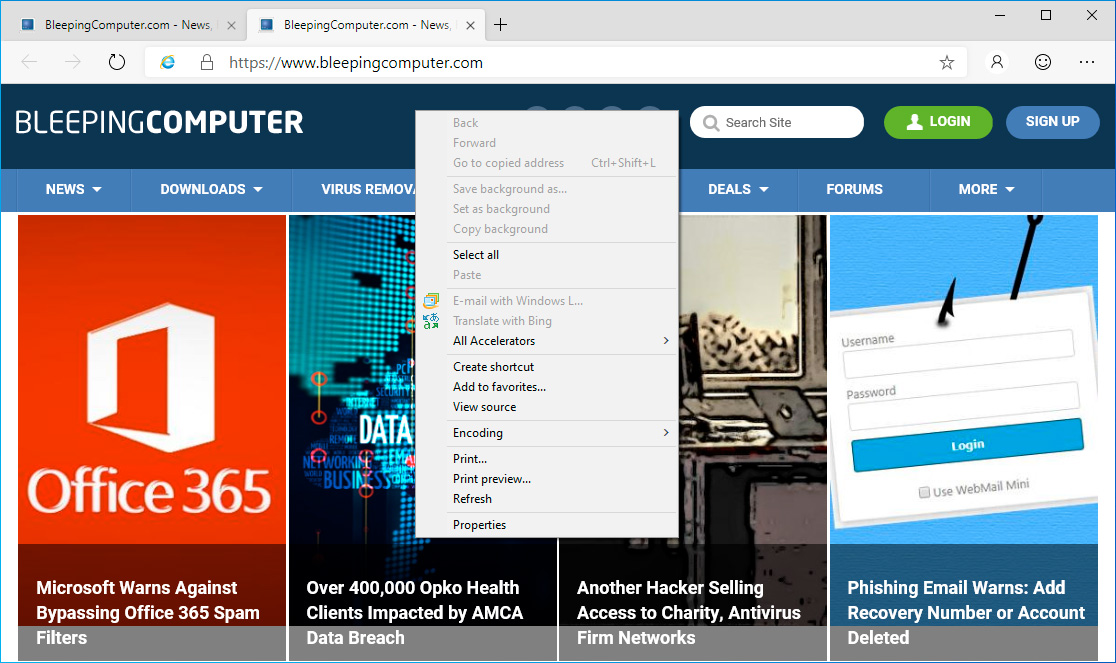Click the browser back arrow

pyautogui.click(x=29, y=63)
